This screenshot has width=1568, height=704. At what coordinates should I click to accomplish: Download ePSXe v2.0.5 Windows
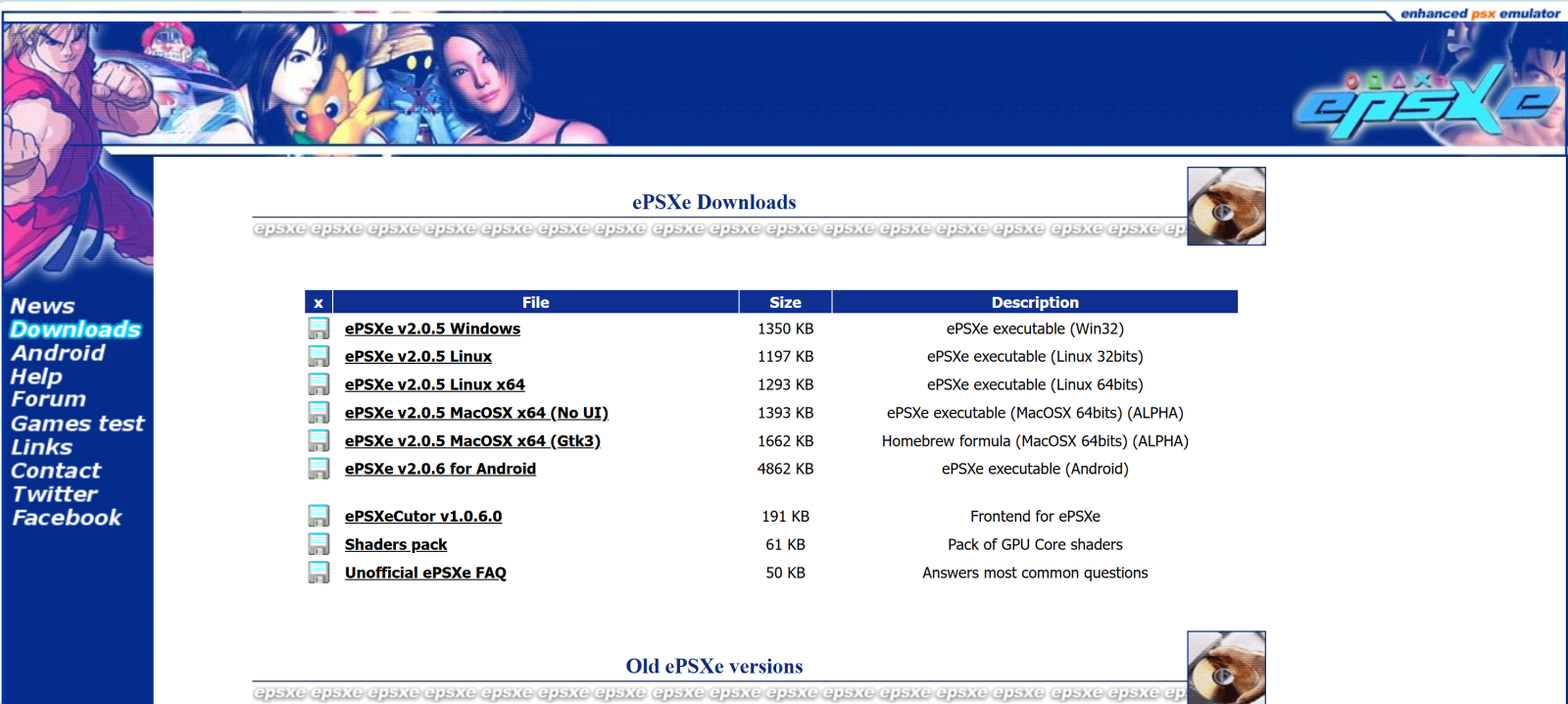pyautogui.click(x=432, y=328)
